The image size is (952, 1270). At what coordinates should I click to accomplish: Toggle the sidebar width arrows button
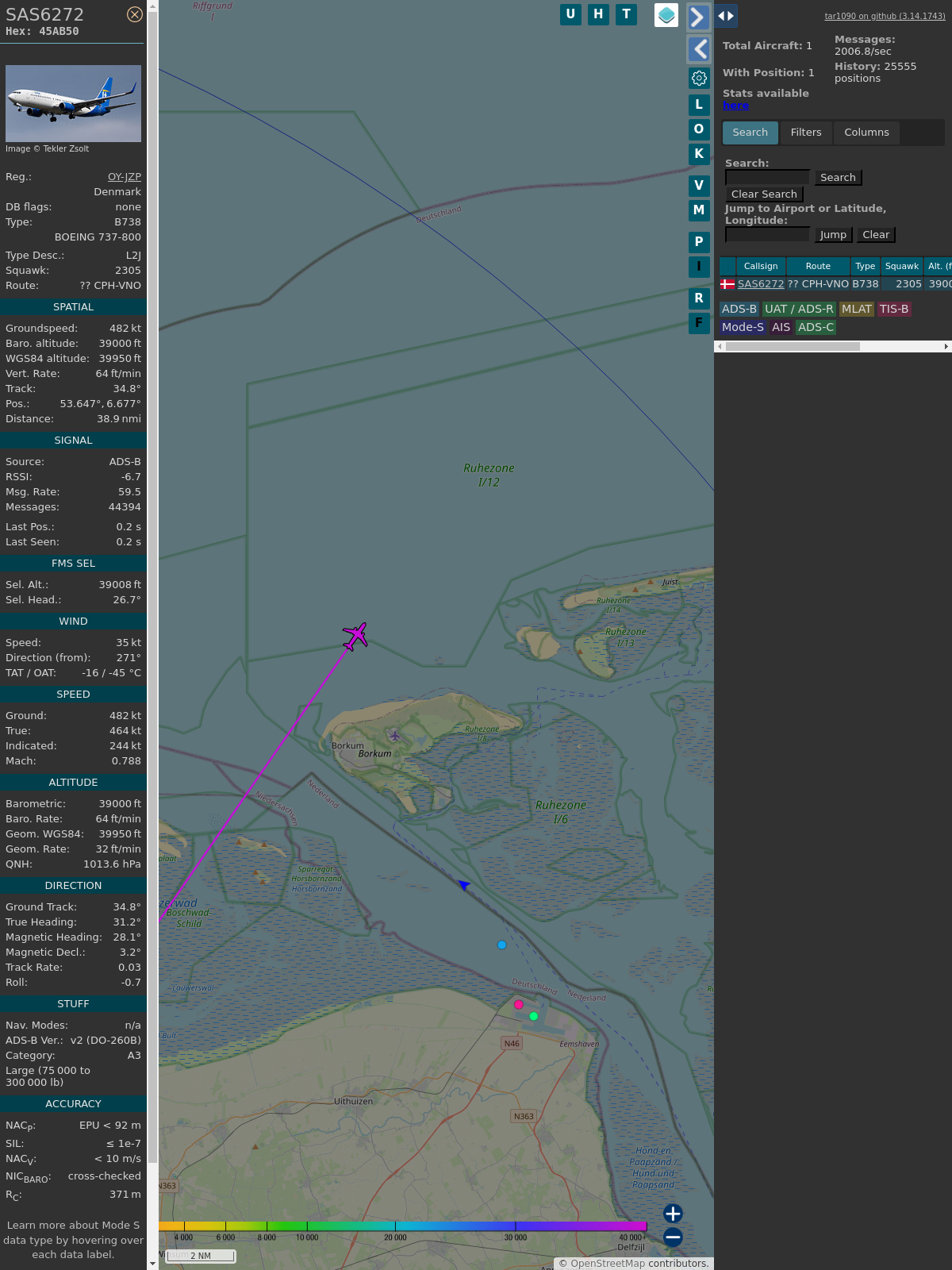[726, 16]
